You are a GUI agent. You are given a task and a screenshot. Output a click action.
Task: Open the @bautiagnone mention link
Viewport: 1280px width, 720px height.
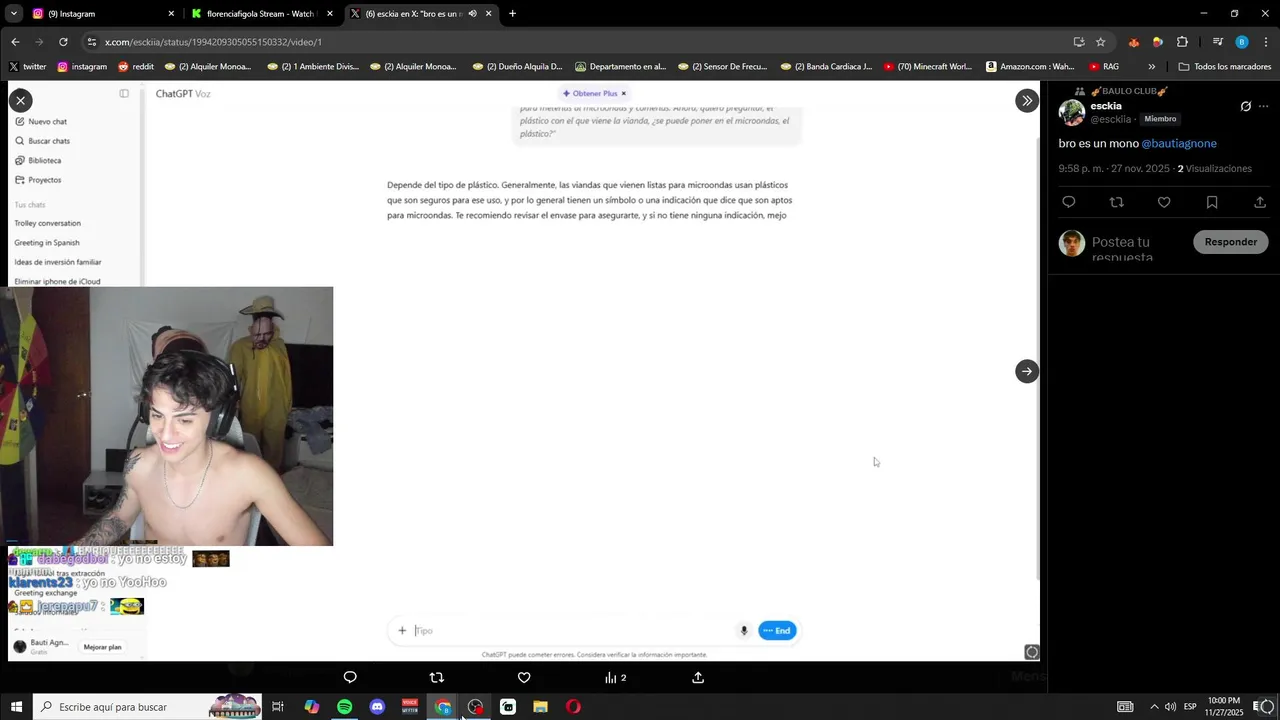(1179, 143)
